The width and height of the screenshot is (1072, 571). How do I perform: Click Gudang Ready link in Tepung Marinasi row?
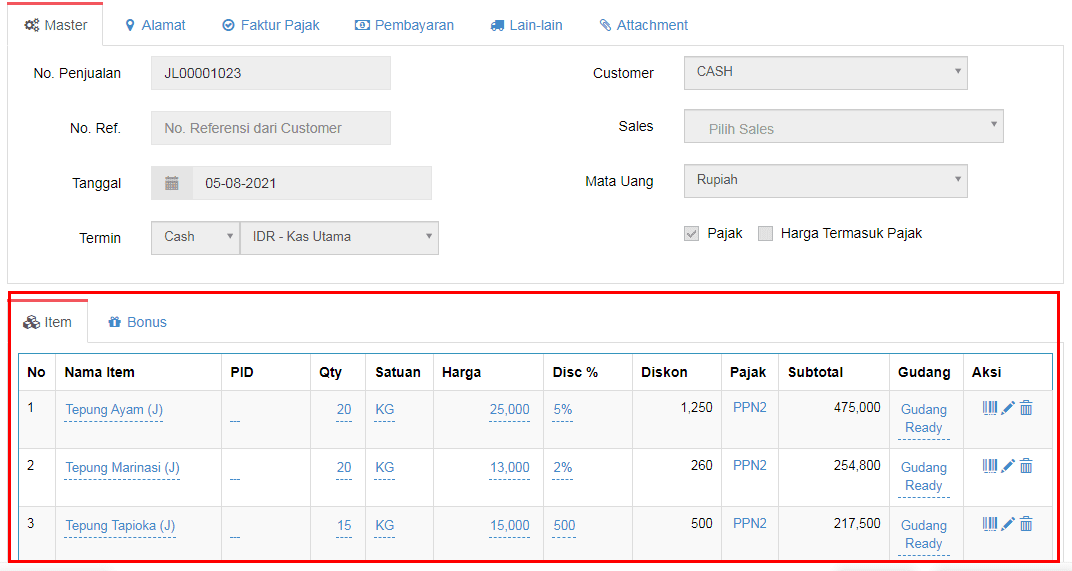point(923,476)
